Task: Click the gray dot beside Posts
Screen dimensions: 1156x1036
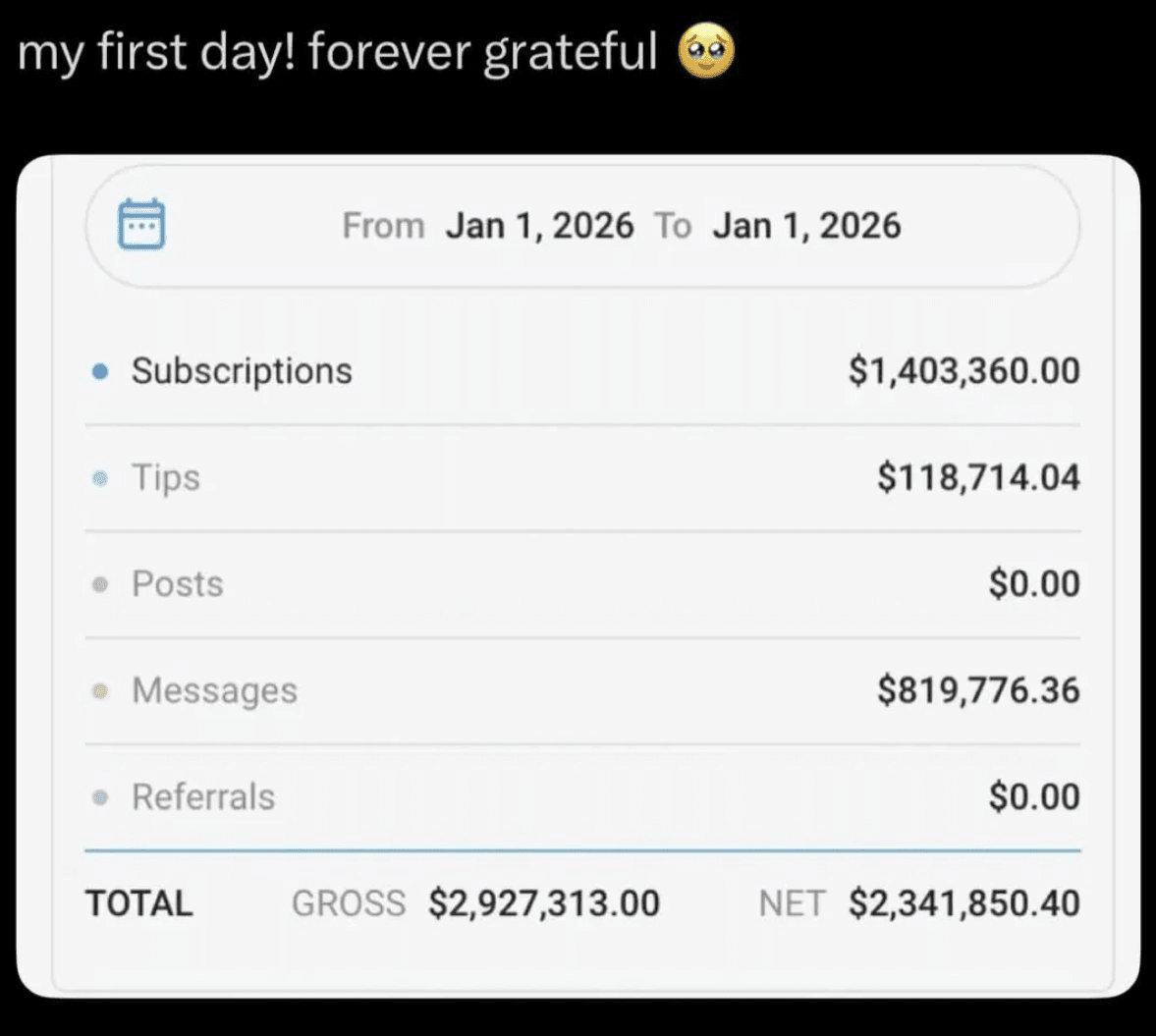Action: [99, 584]
